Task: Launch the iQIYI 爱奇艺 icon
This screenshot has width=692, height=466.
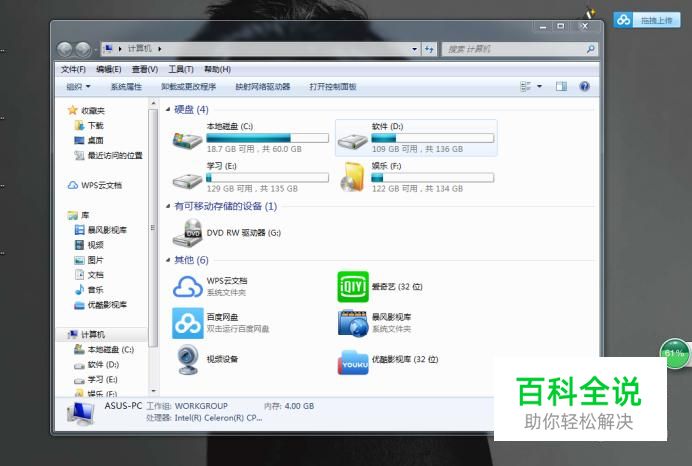Action: pyautogui.click(x=353, y=287)
